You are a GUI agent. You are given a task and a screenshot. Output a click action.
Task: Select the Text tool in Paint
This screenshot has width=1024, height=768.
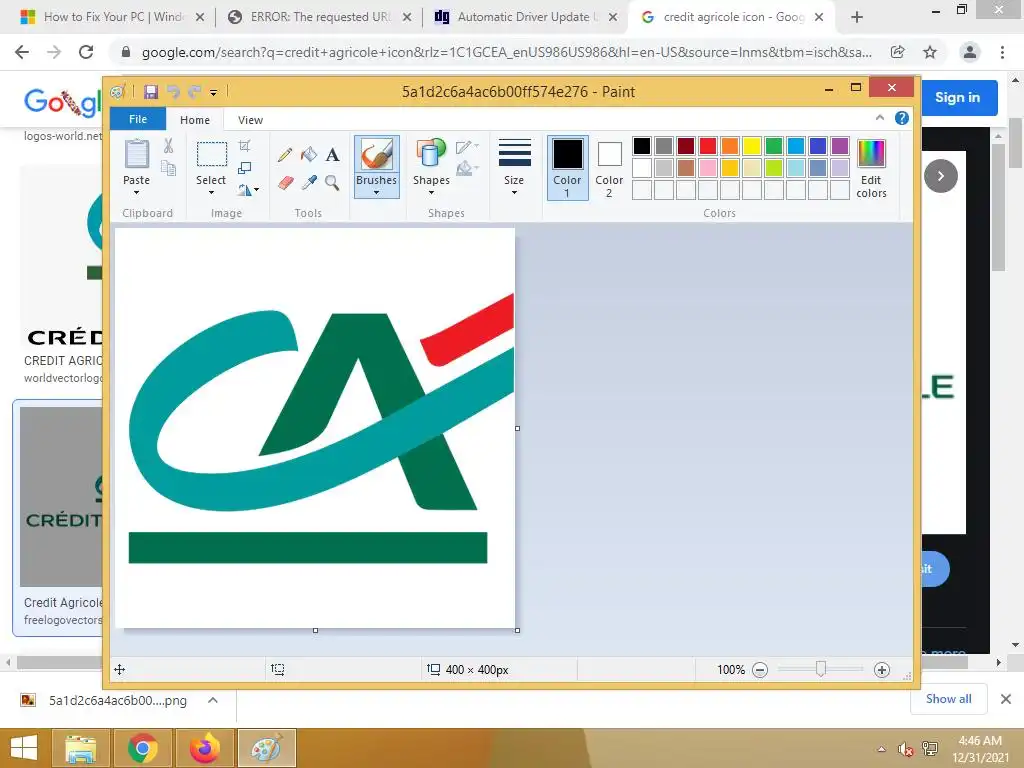pyautogui.click(x=332, y=155)
